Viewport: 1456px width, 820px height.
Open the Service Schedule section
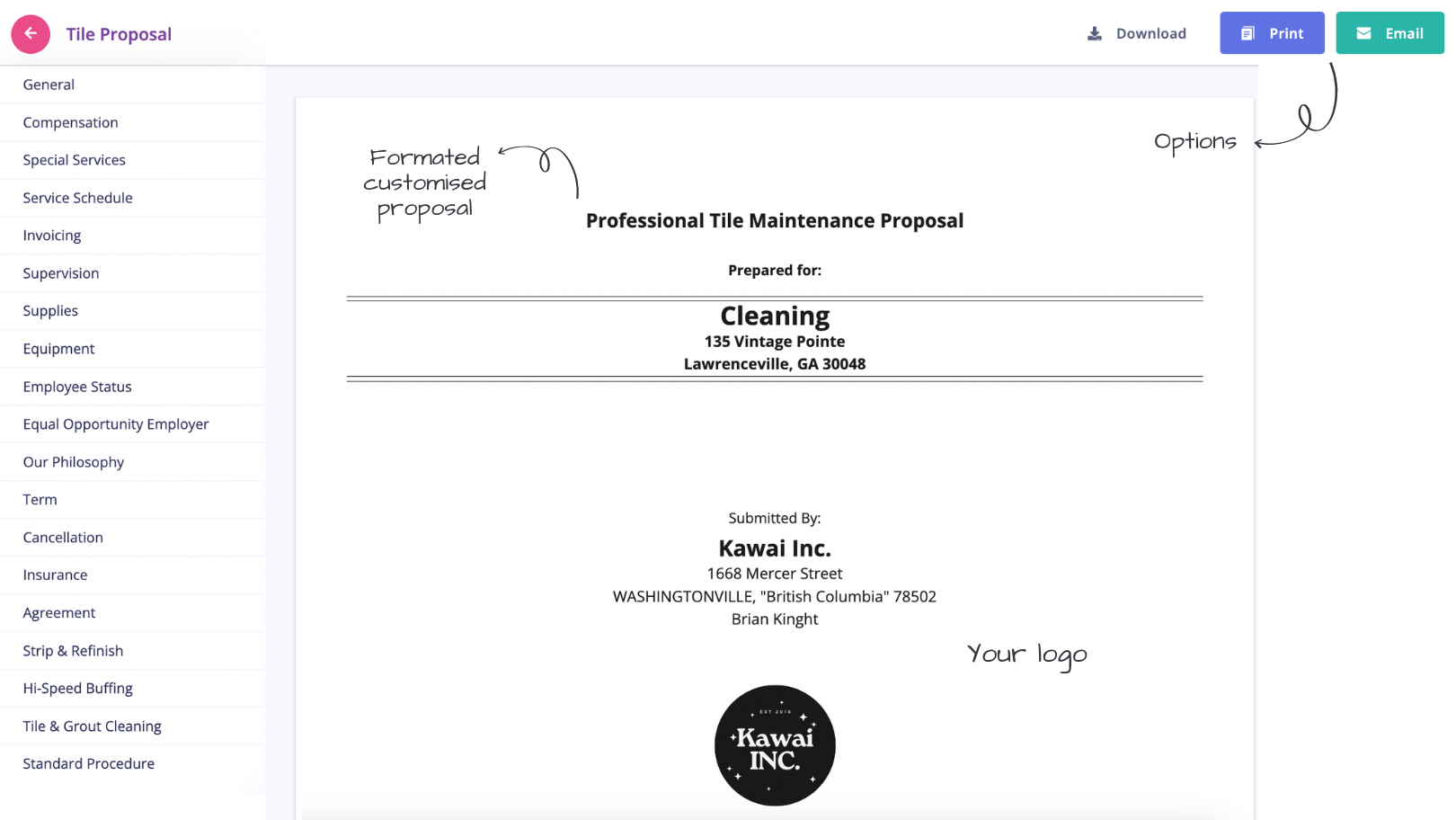click(77, 197)
